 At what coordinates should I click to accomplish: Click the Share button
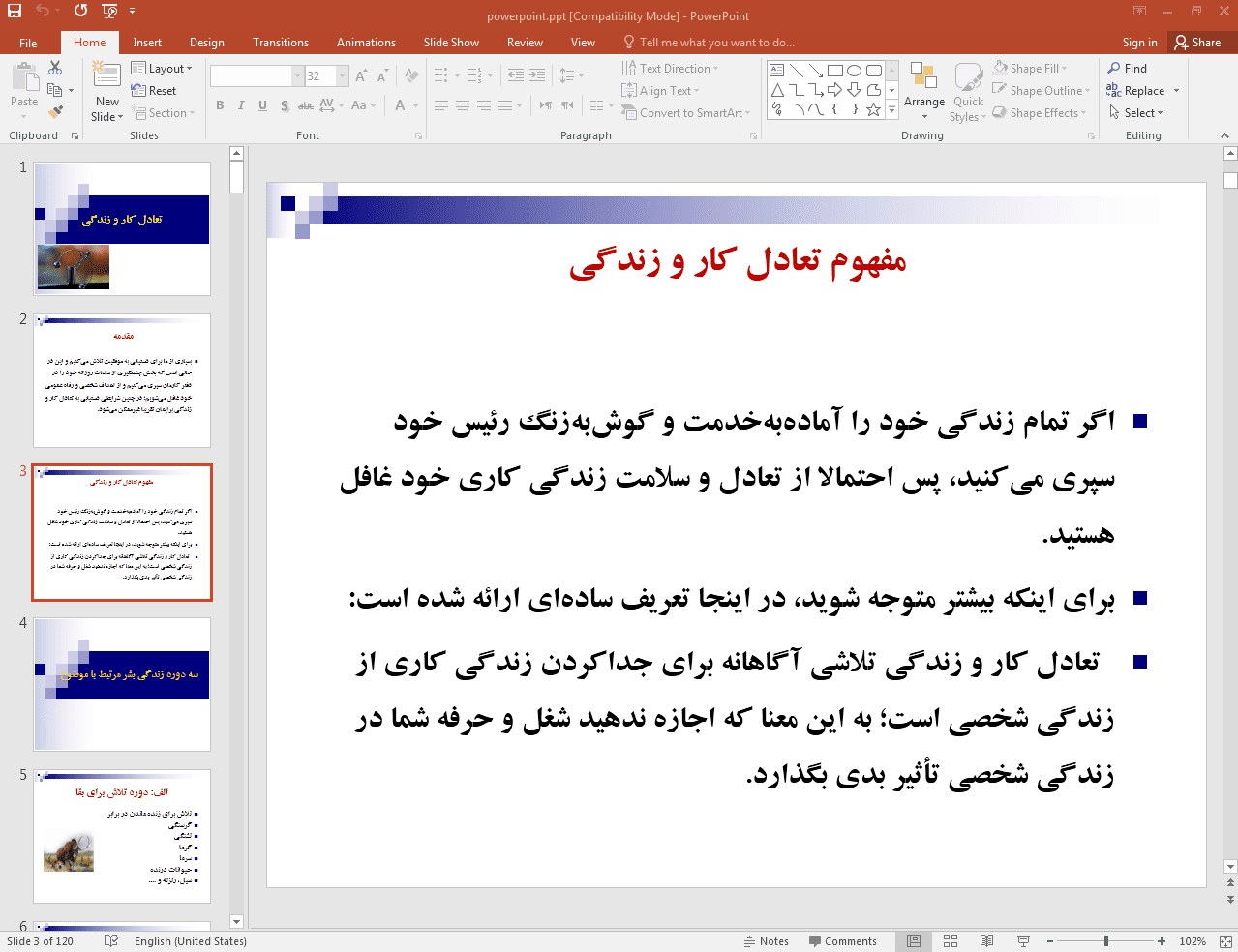point(1197,43)
